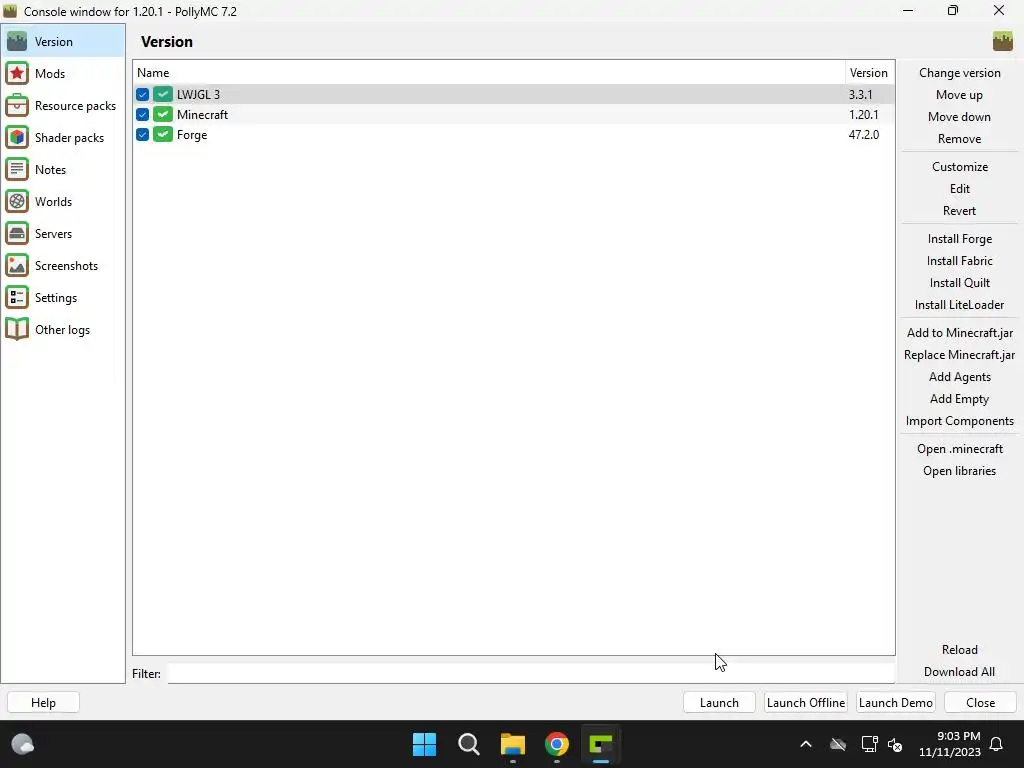The image size is (1024, 768).
Task: Remove the selected component
Action: pos(959,138)
